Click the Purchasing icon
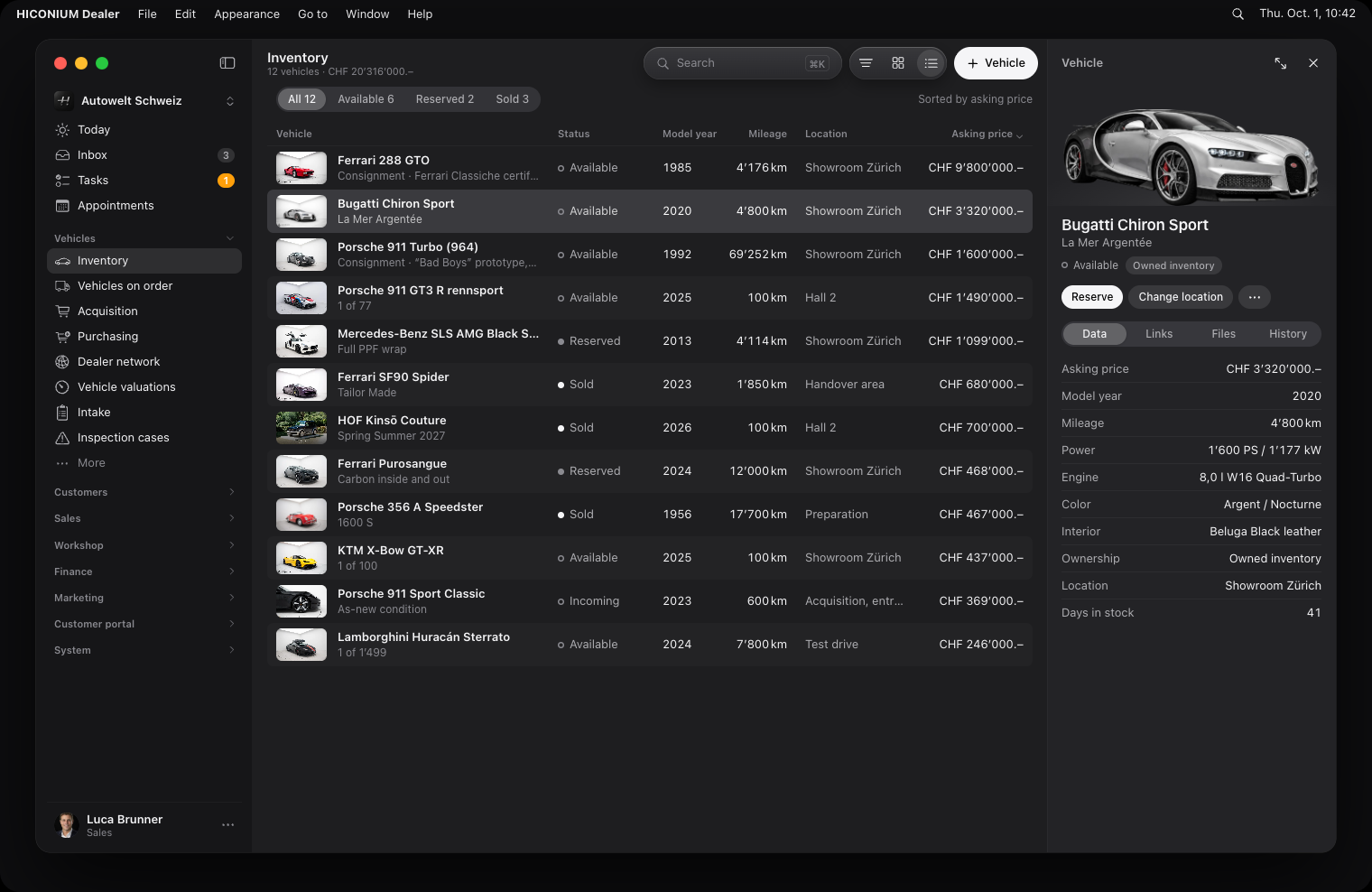 (x=62, y=337)
